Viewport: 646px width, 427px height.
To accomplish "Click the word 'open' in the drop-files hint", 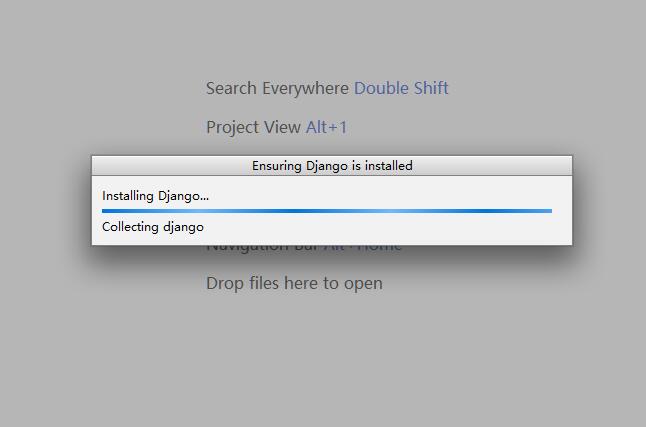I will 363,283.
